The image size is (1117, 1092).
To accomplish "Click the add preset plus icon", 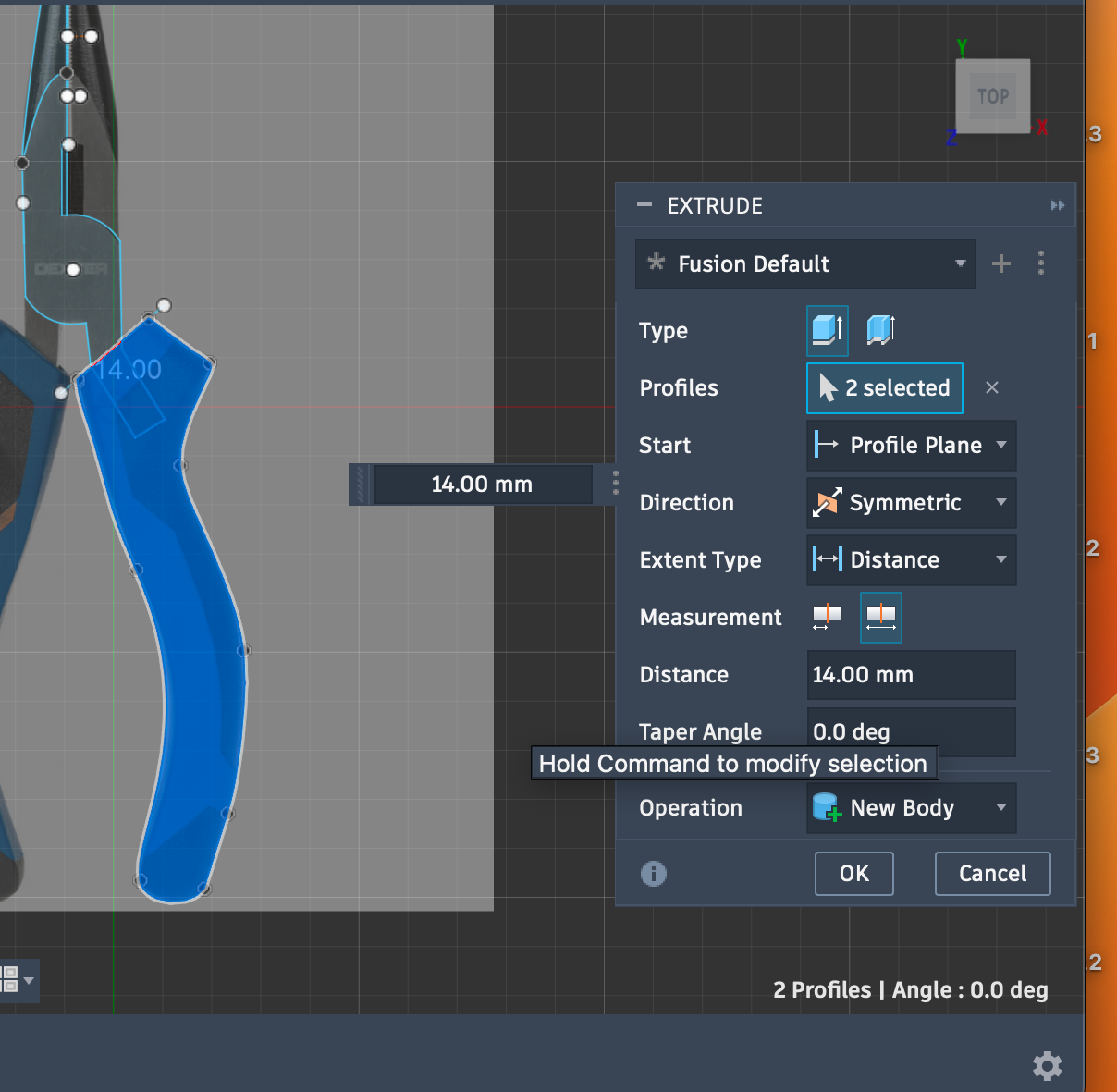I will (1000, 264).
